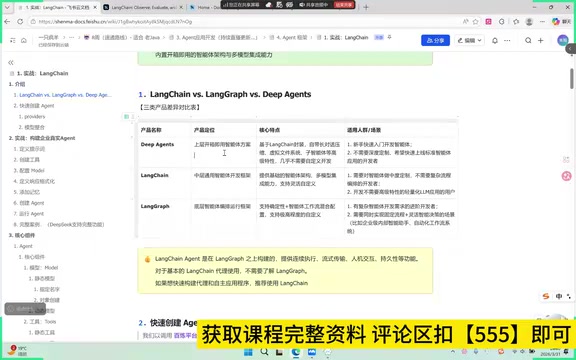Open the Copilot chat icon in browser
This screenshot has height=360, width=576.
(x=556, y=22)
